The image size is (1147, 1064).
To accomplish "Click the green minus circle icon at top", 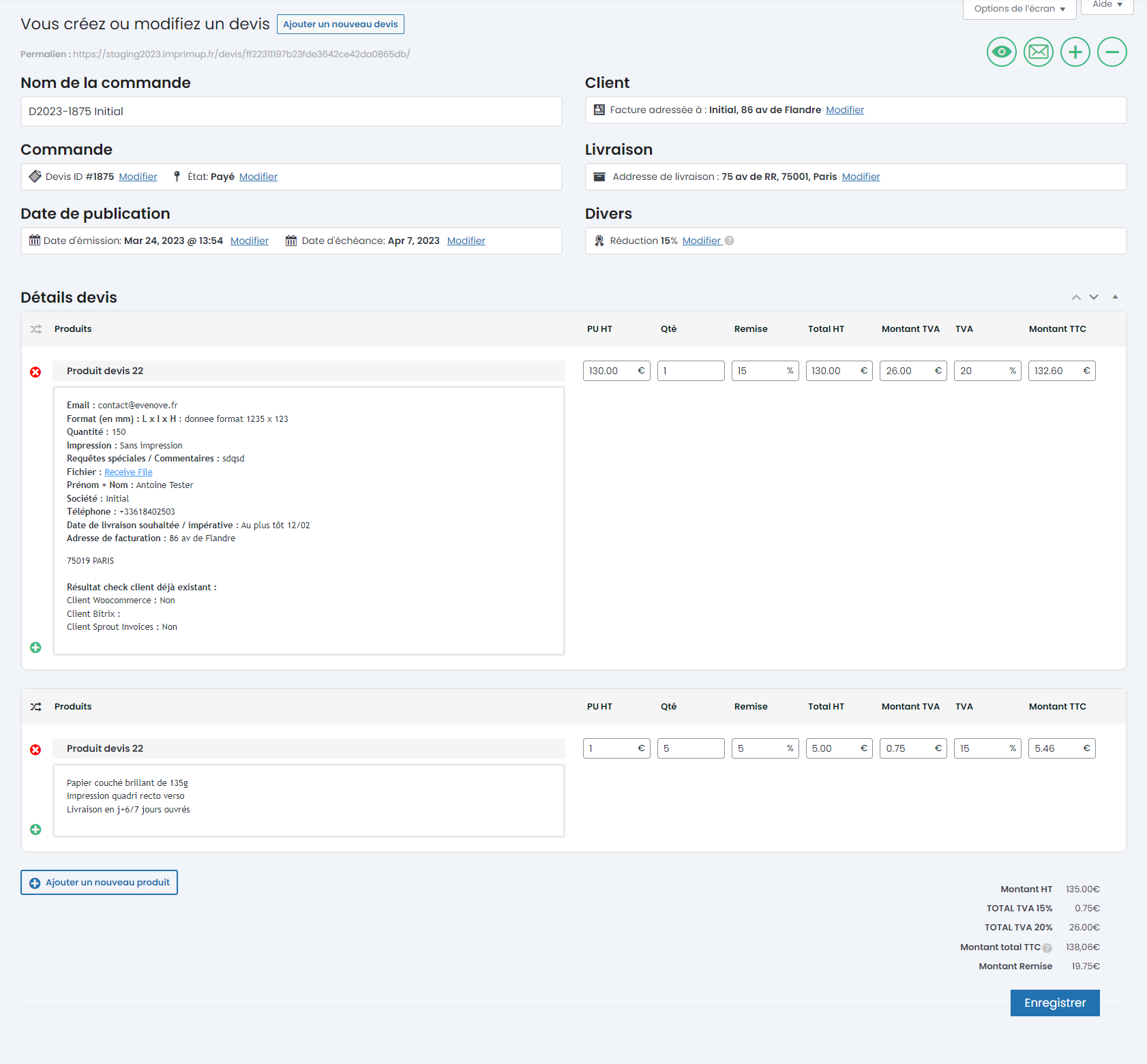I will [1112, 52].
